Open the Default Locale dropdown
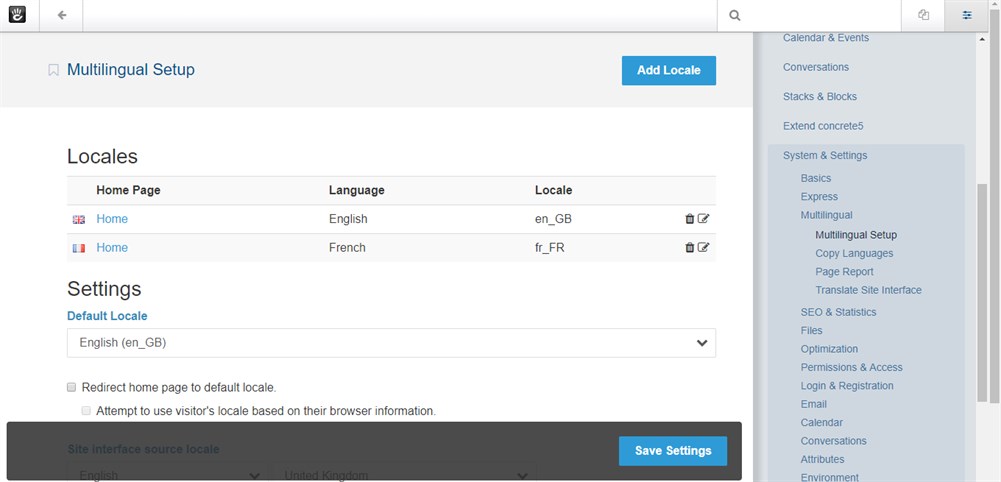Viewport: 1001px width, 482px height. [x=391, y=343]
